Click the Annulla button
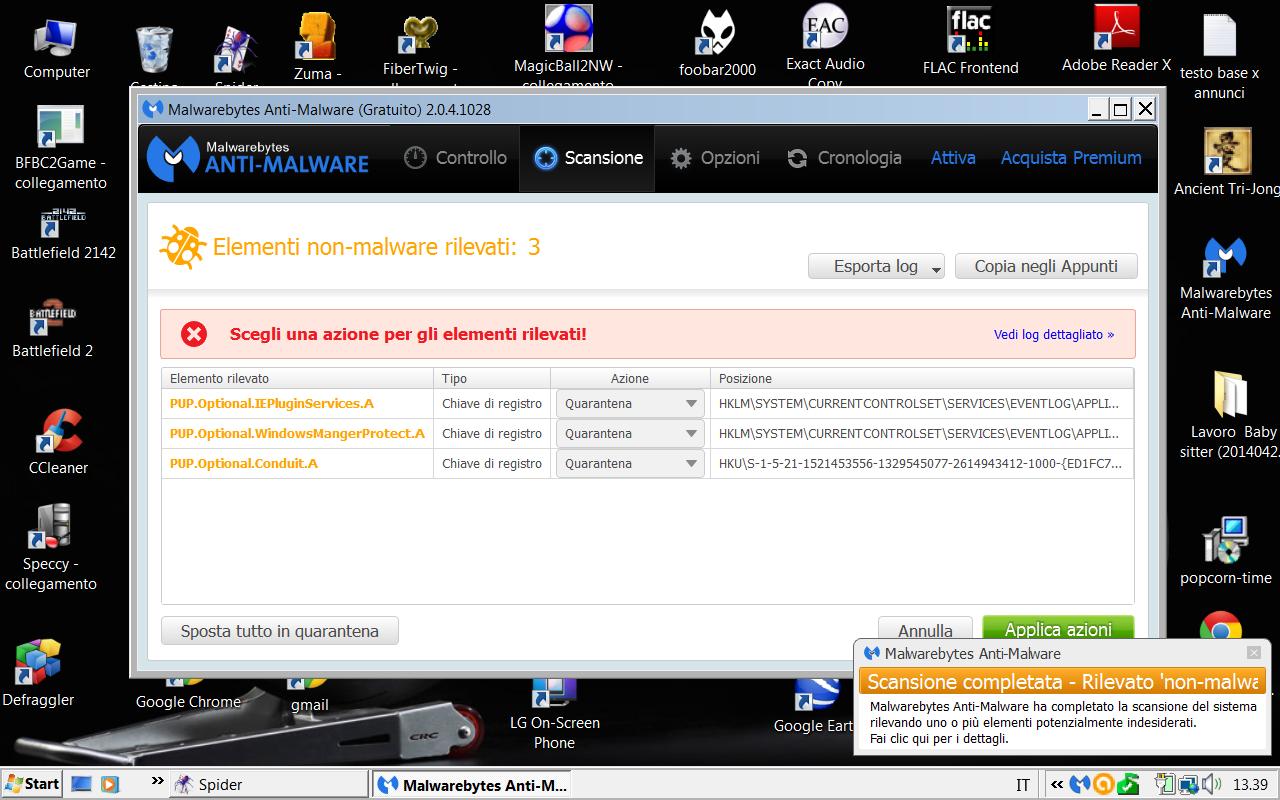This screenshot has height=800, width=1280. tap(925, 631)
